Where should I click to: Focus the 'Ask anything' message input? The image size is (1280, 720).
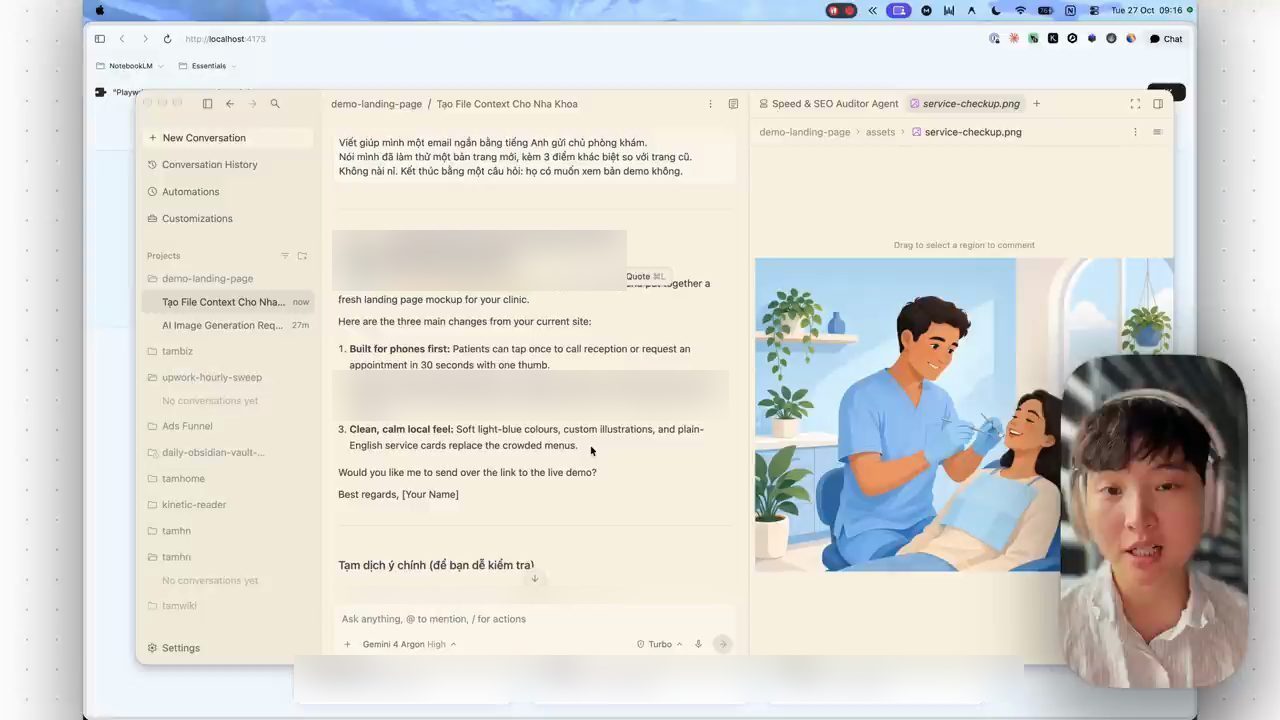coord(534,619)
